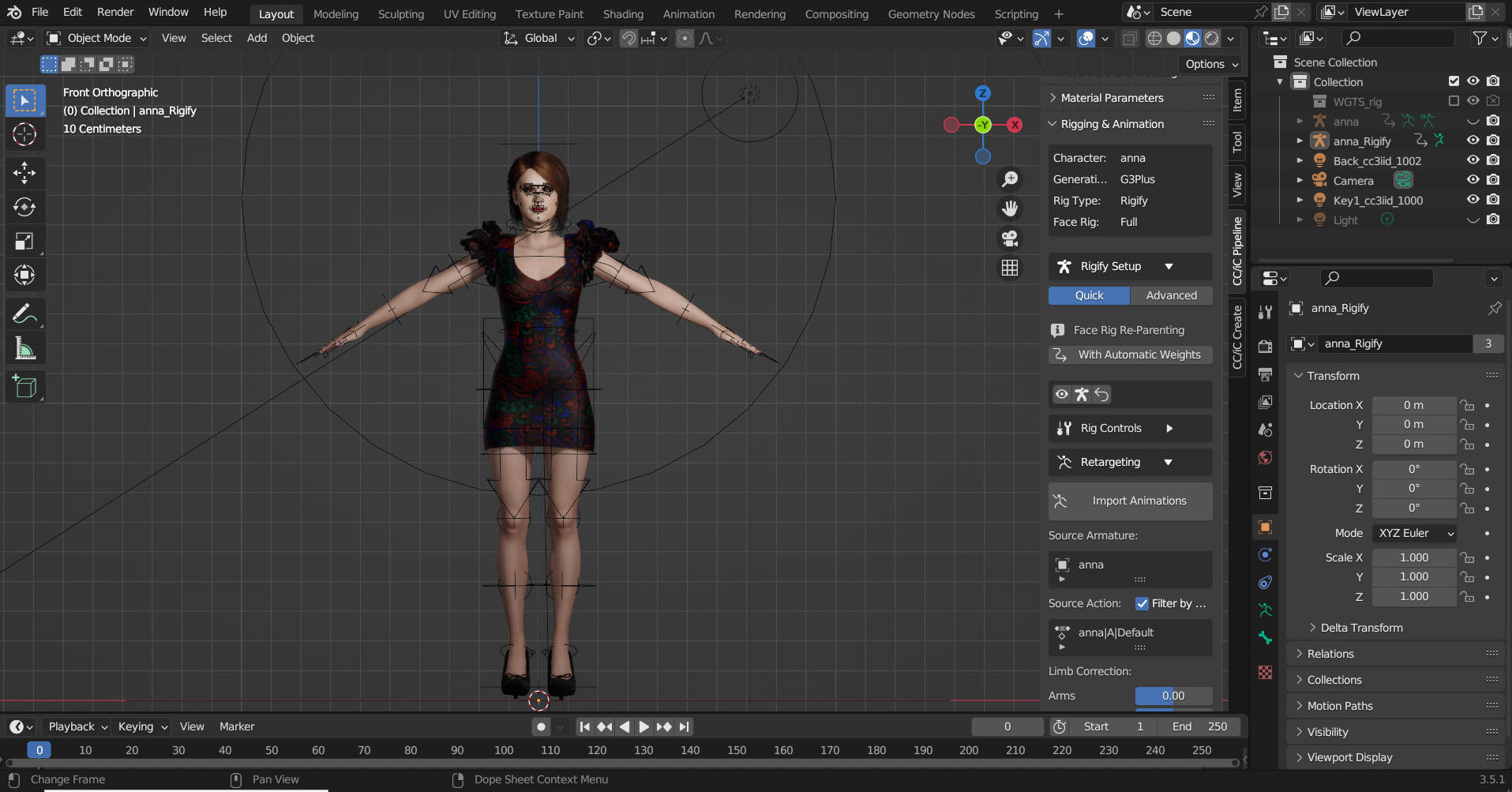The width and height of the screenshot is (1512, 792).
Task: Open the CC/IC Create sidebar tab
Action: point(1237,337)
